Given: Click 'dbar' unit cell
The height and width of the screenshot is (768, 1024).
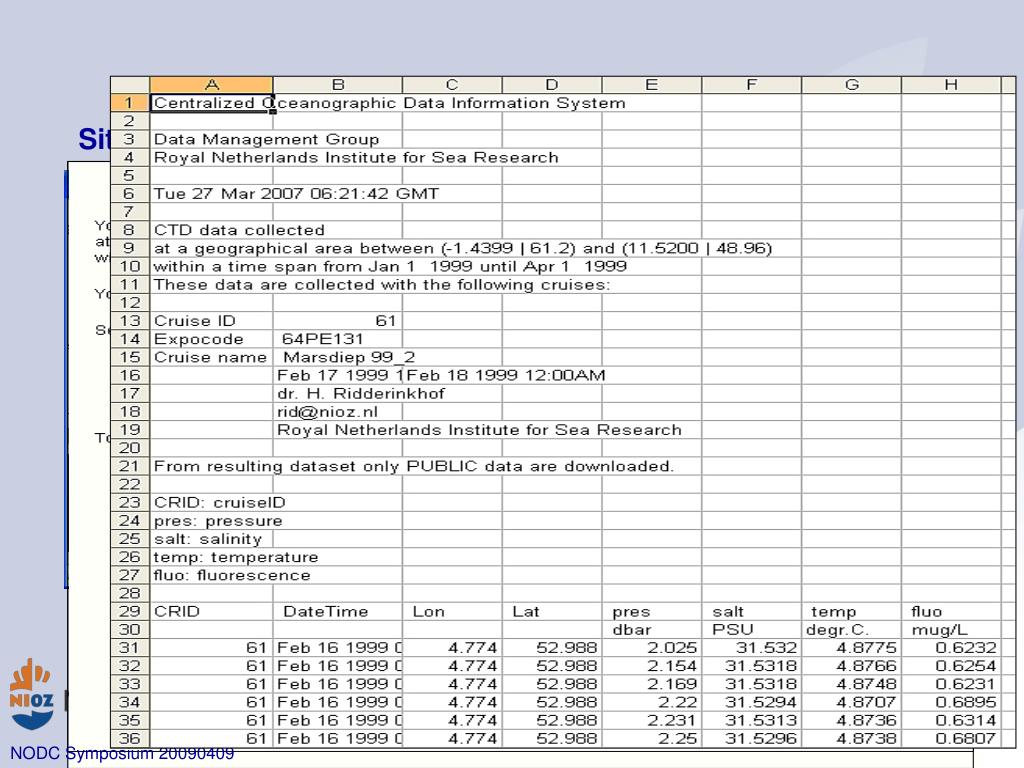Looking at the screenshot, I should (632, 630).
